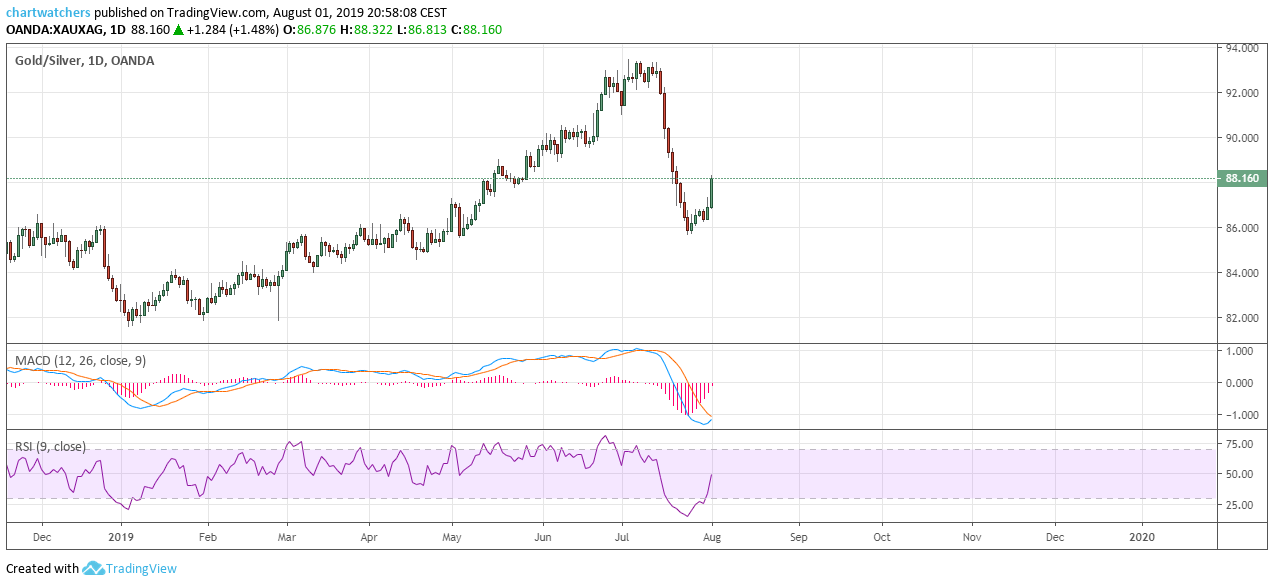Click the 90.000 price axis label
This screenshot has width=1274, height=586.
[x=1240, y=138]
